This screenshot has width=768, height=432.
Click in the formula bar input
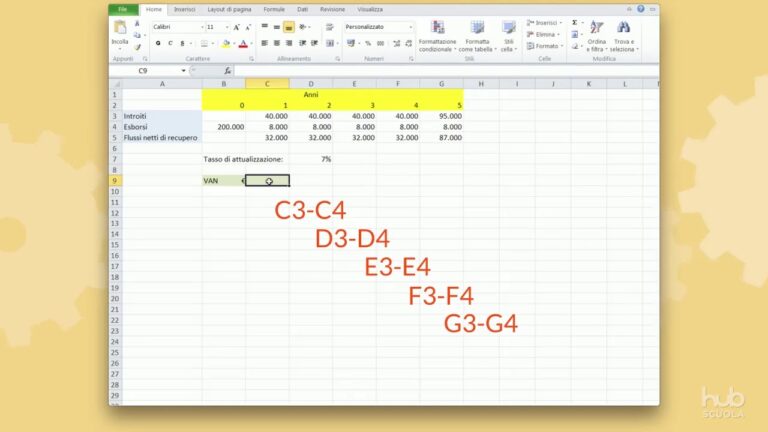pos(446,71)
